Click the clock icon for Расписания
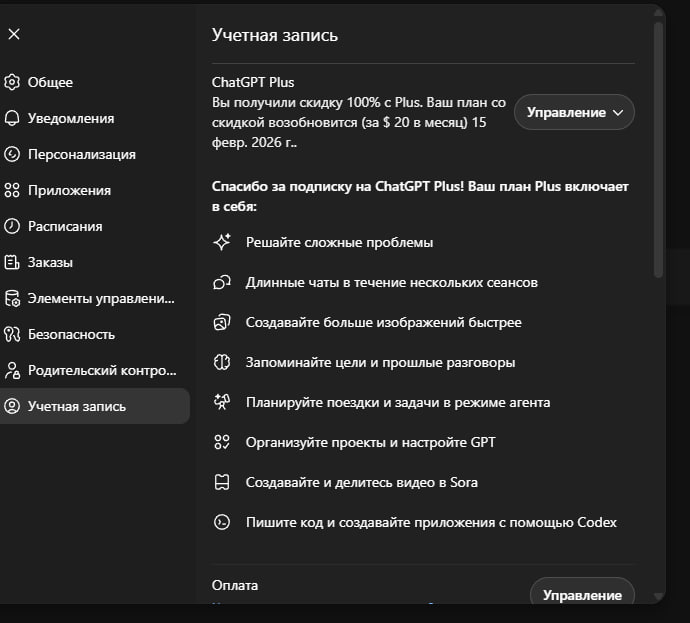 12,226
